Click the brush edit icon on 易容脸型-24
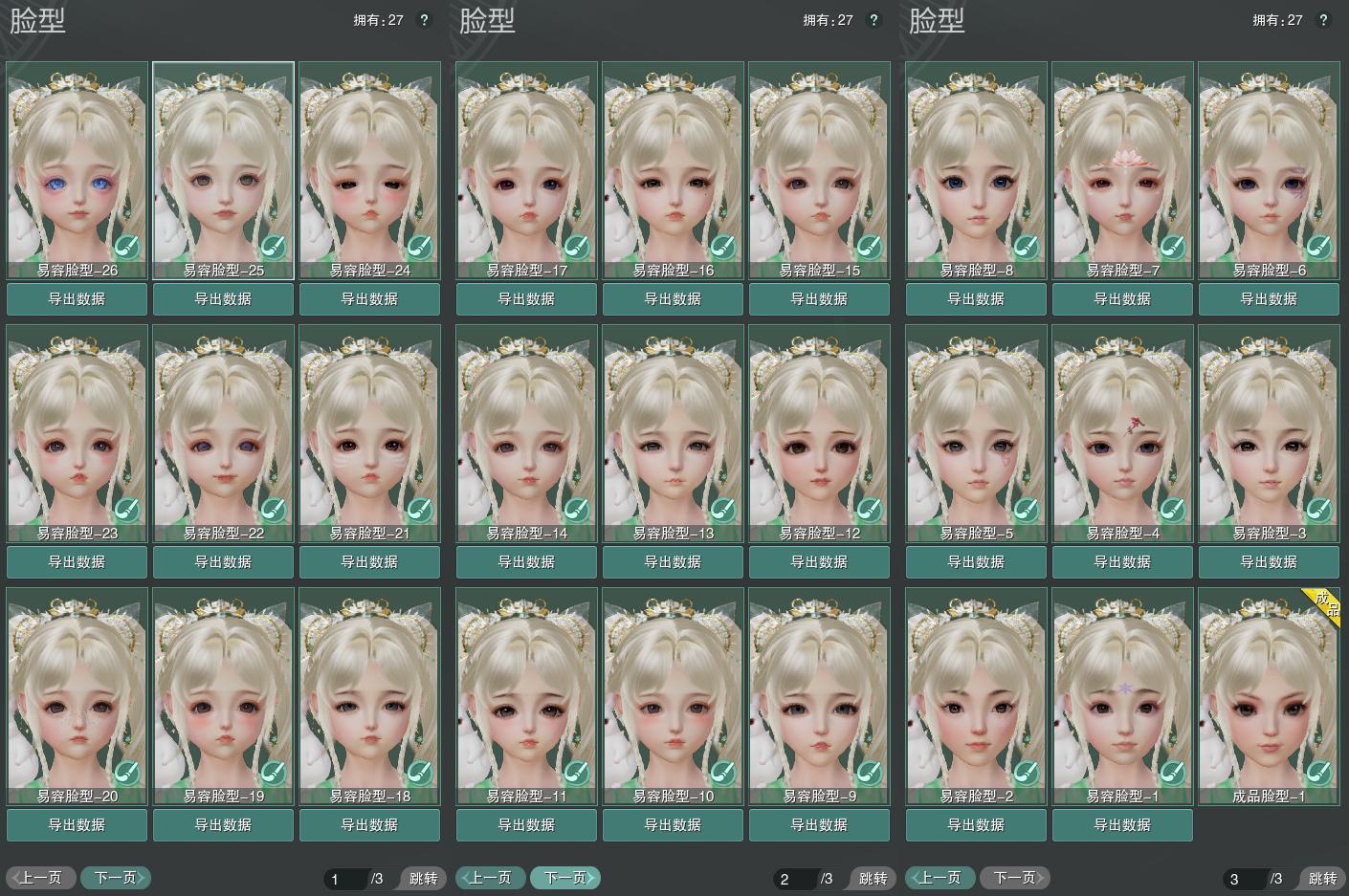 point(419,247)
